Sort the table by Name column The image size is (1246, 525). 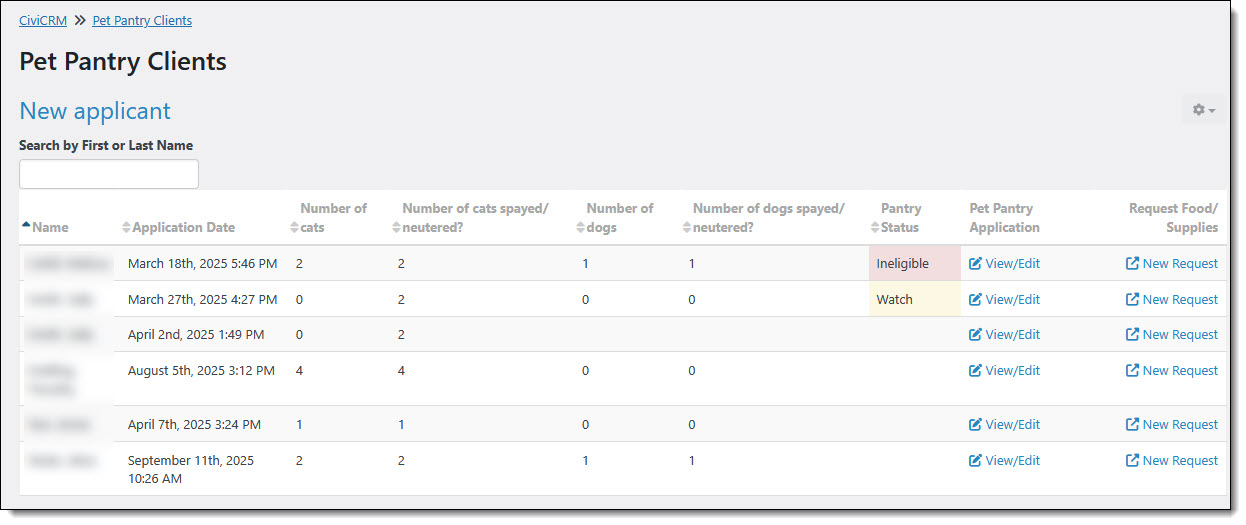click(50, 227)
